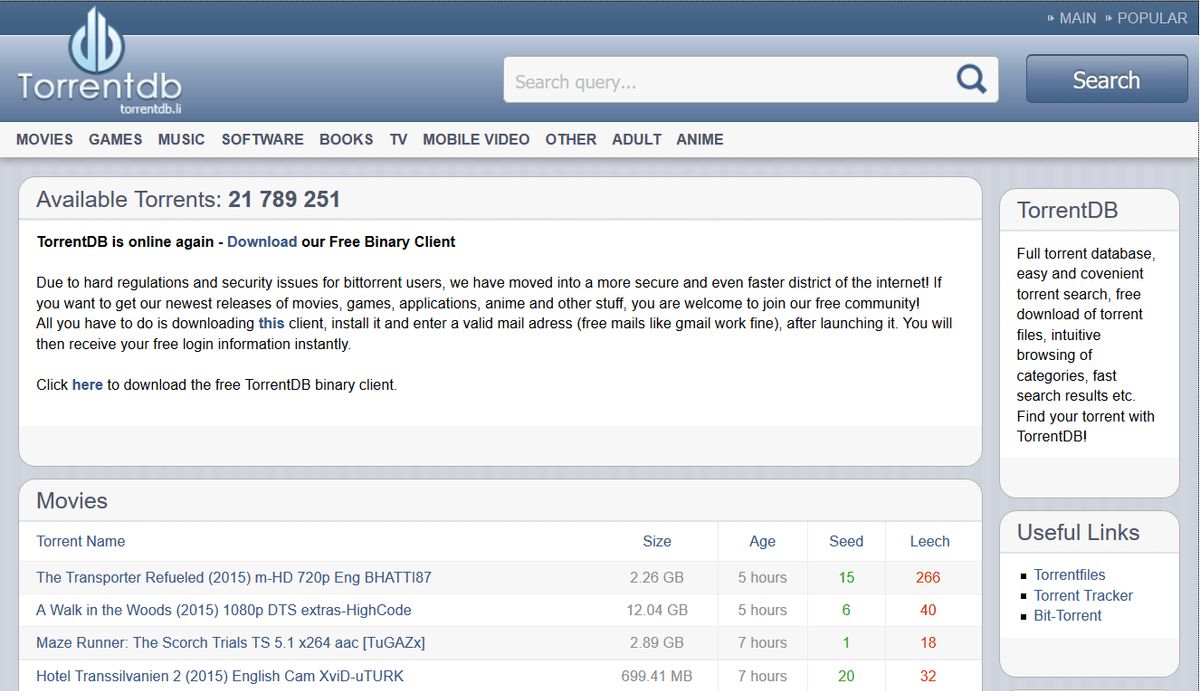Click the "this" client download link
1200x691 pixels.
click(x=271, y=322)
